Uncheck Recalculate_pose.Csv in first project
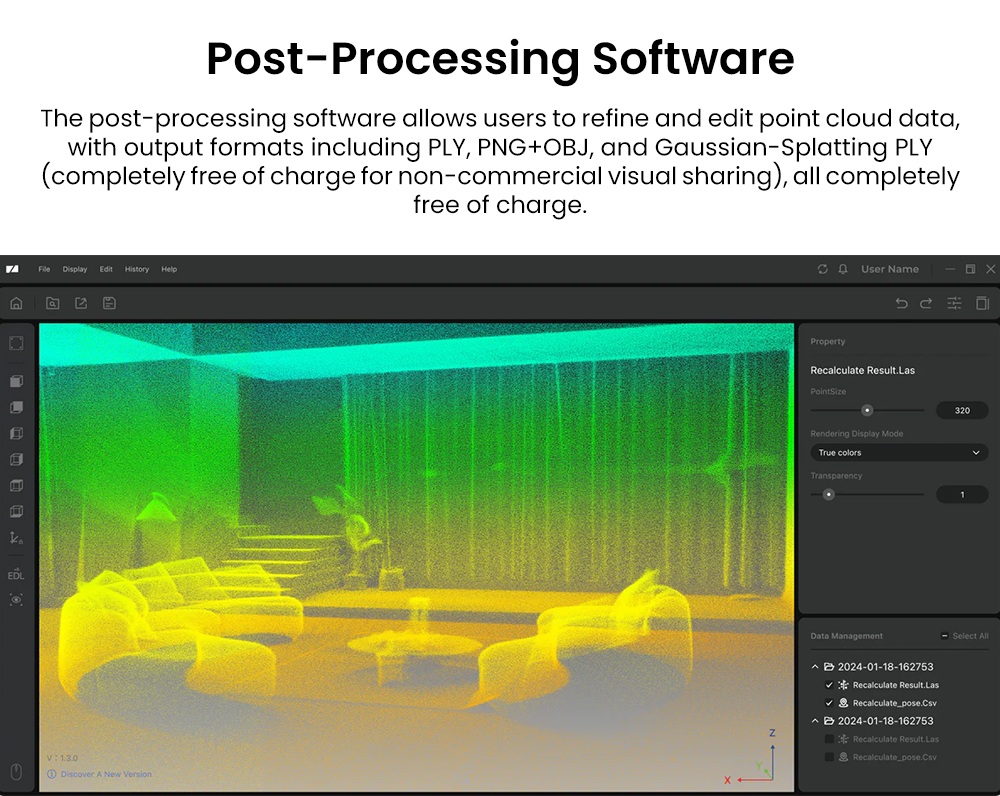 [x=829, y=703]
